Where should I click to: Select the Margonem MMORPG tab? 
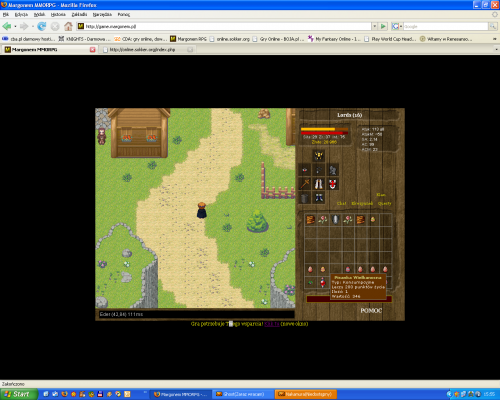point(50,49)
